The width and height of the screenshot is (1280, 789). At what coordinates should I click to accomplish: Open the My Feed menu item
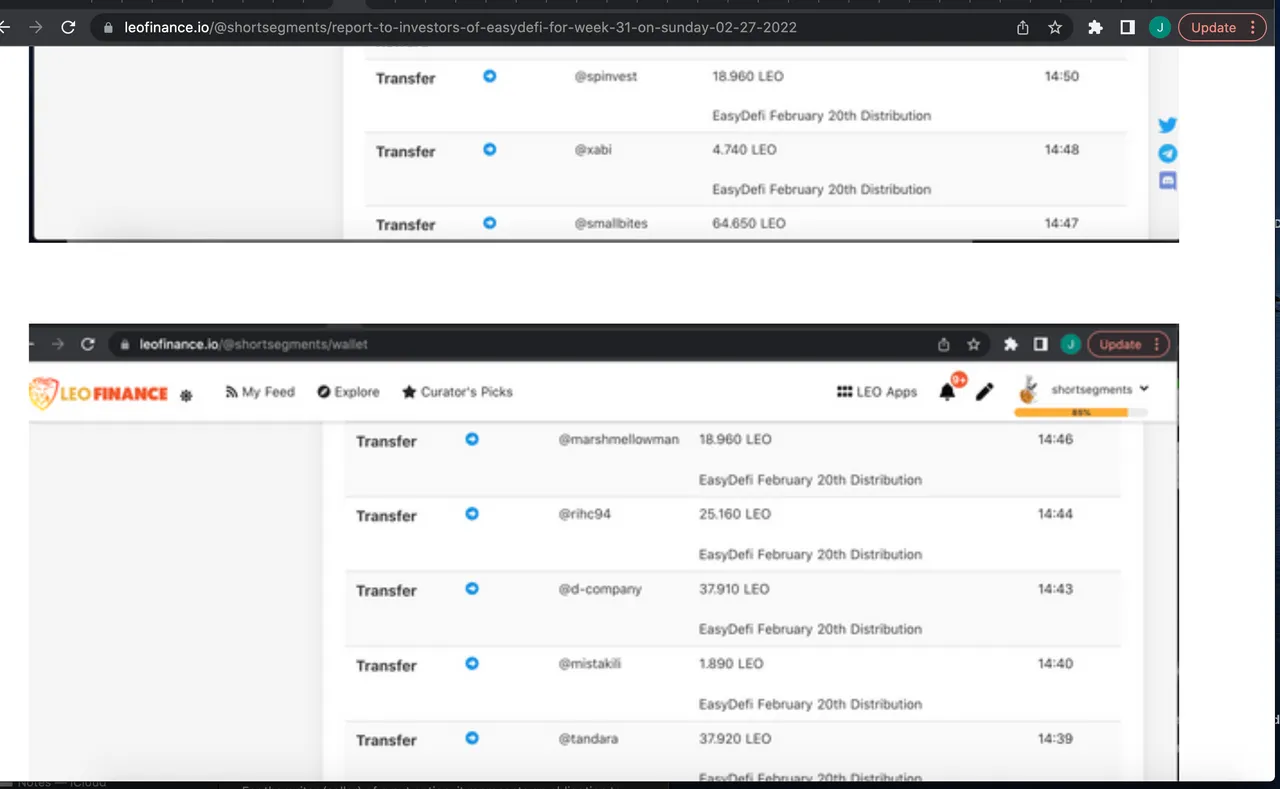[260, 392]
